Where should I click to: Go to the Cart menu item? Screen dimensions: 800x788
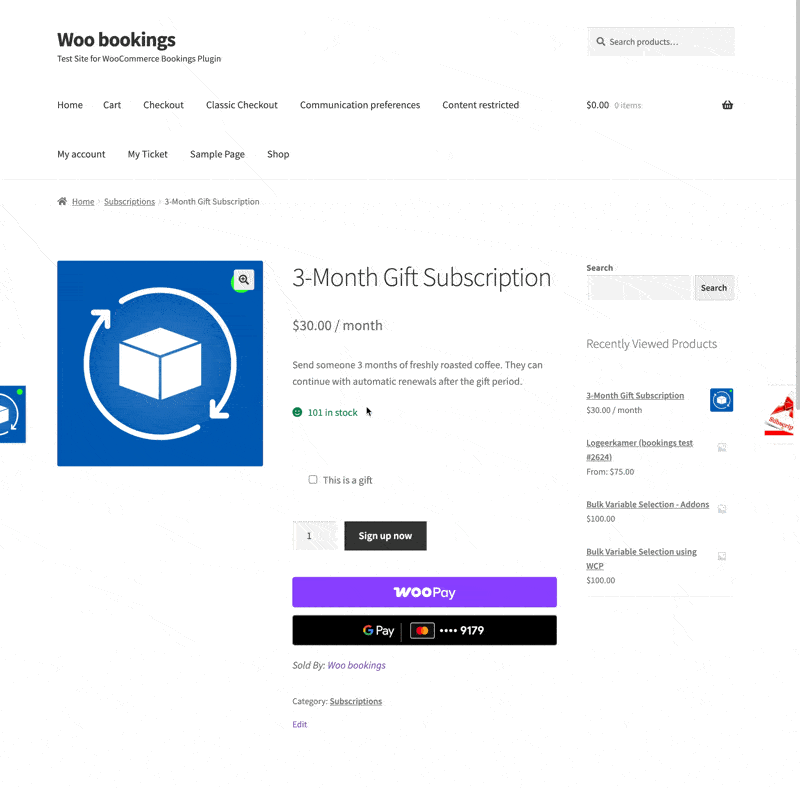[112, 105]
